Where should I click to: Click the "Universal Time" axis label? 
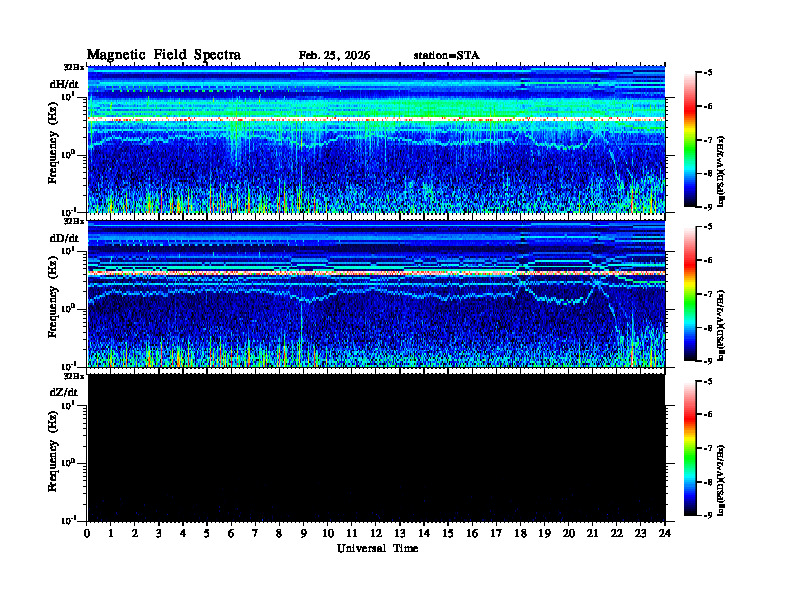point(378,548)
